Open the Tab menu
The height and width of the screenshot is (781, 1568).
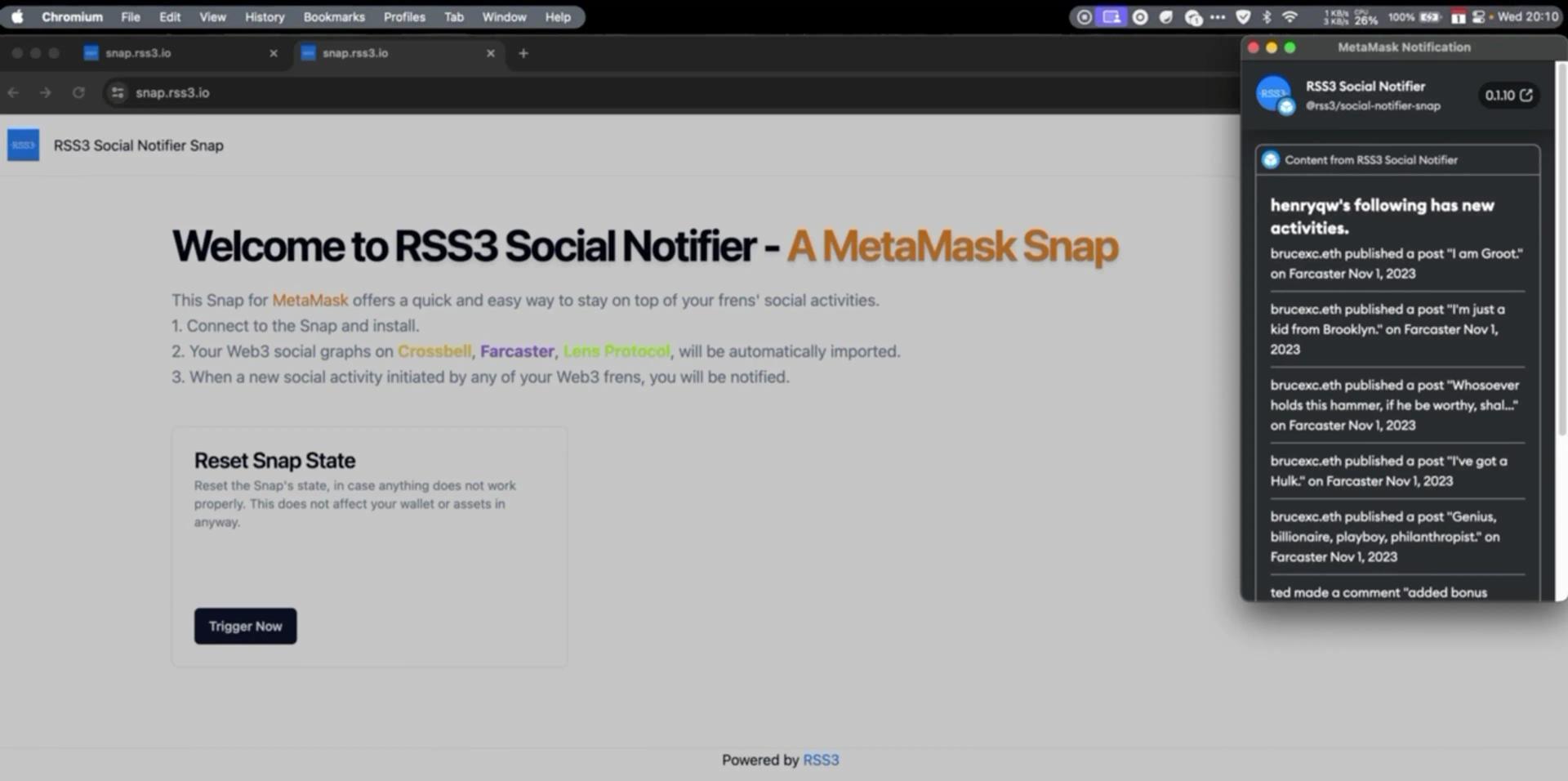(x=454, y=16)
